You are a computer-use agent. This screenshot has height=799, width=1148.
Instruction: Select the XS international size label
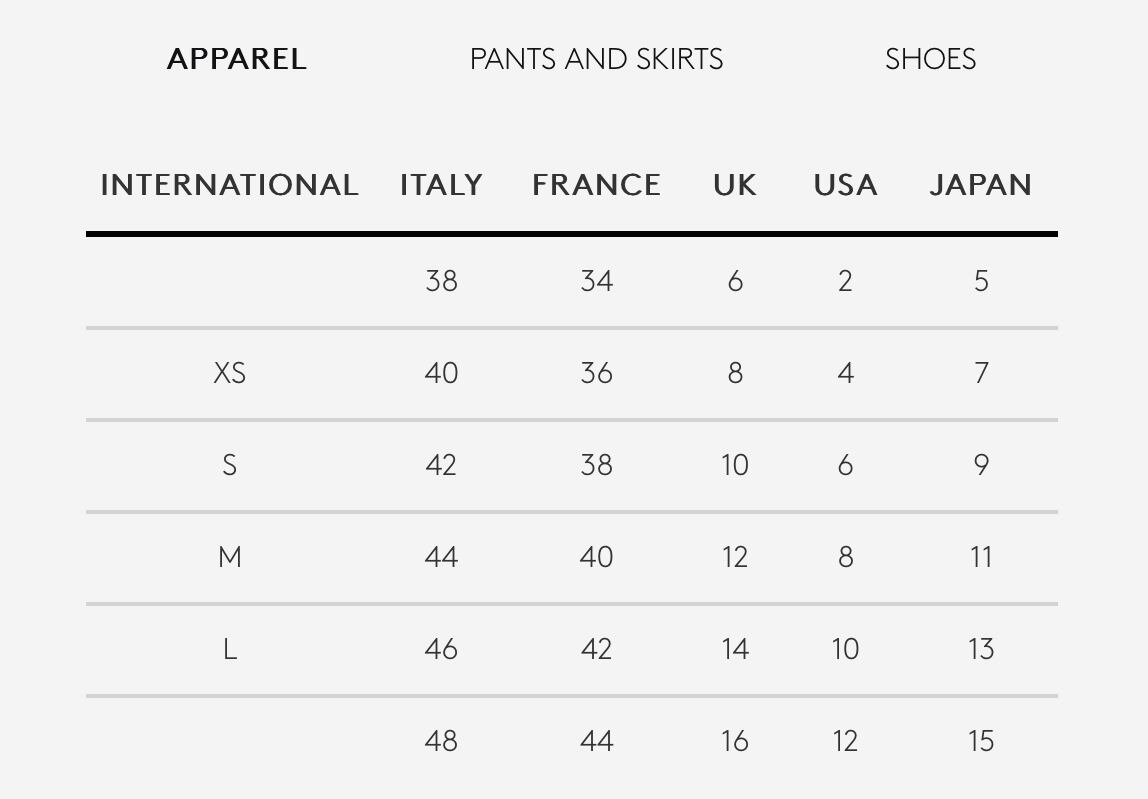229,373
